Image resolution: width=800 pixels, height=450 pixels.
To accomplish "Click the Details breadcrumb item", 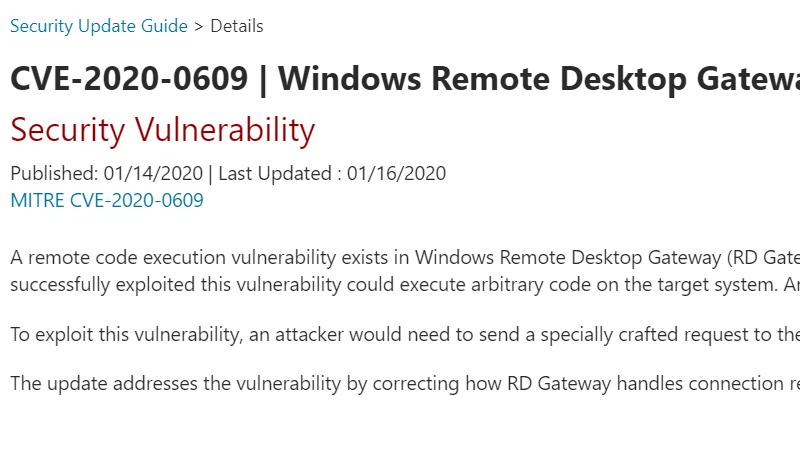I will point(237,26).
